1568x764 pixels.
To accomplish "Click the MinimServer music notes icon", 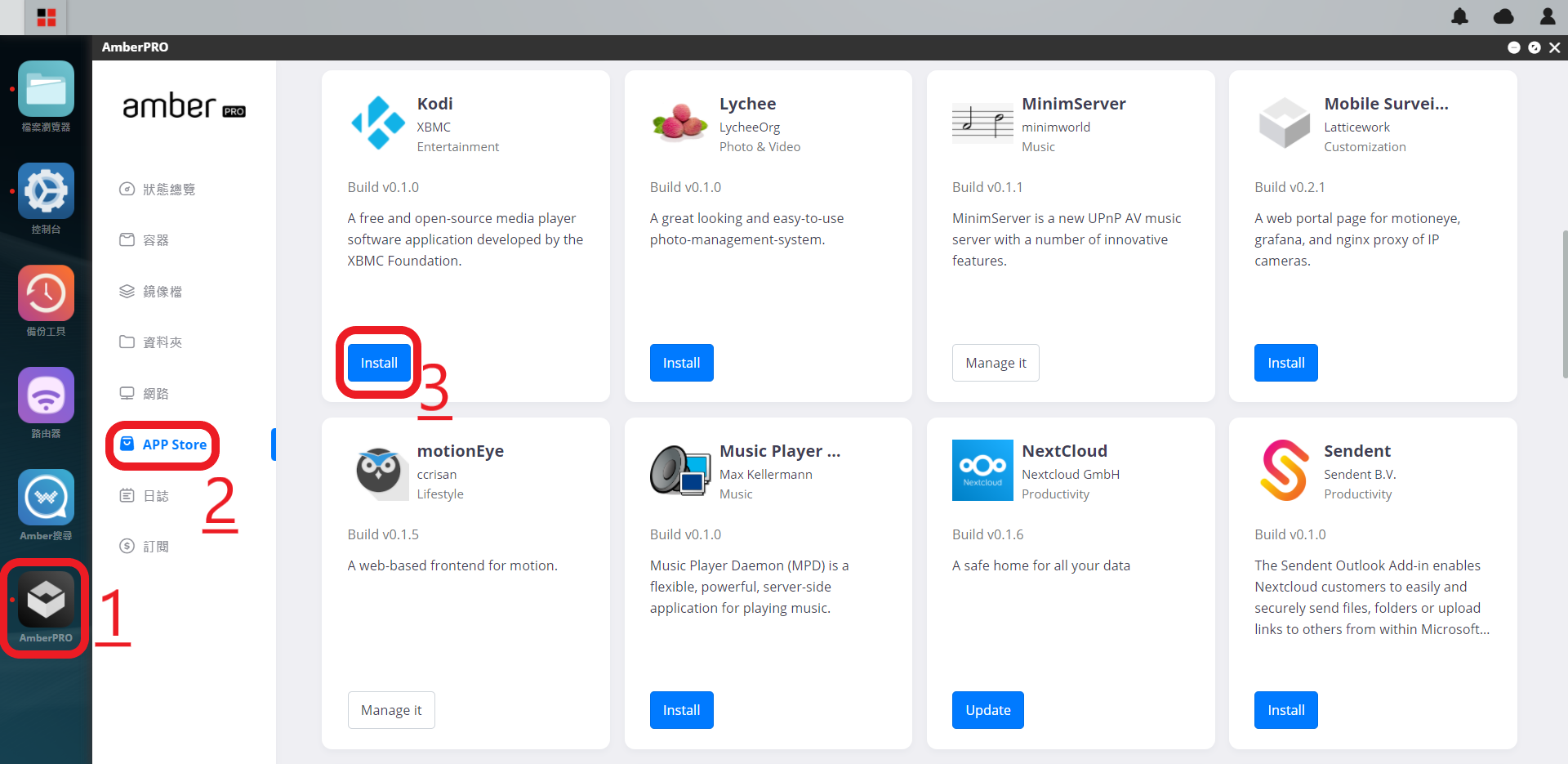I will click(982, 124).
